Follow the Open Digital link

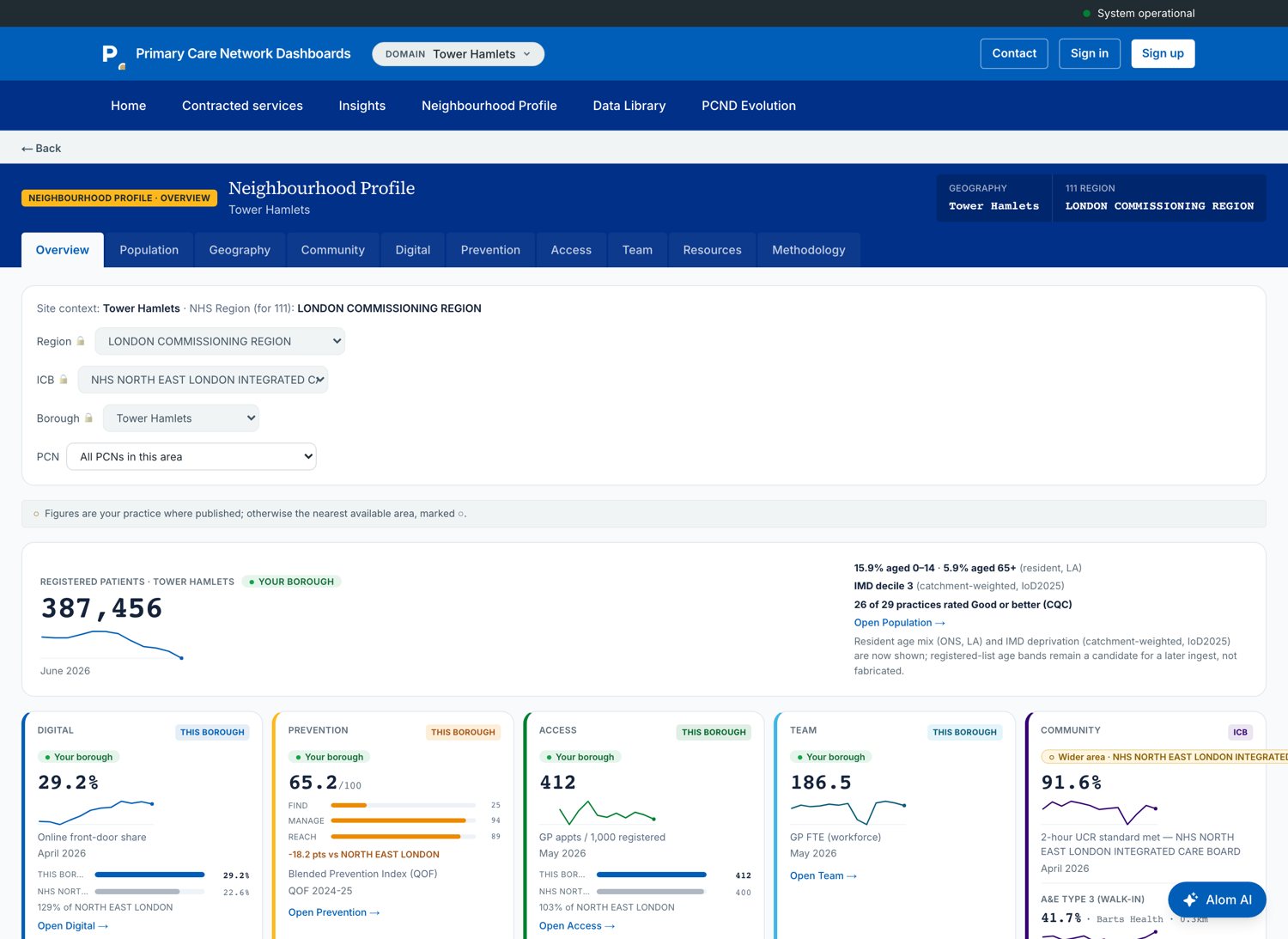(x=73, y=926)
